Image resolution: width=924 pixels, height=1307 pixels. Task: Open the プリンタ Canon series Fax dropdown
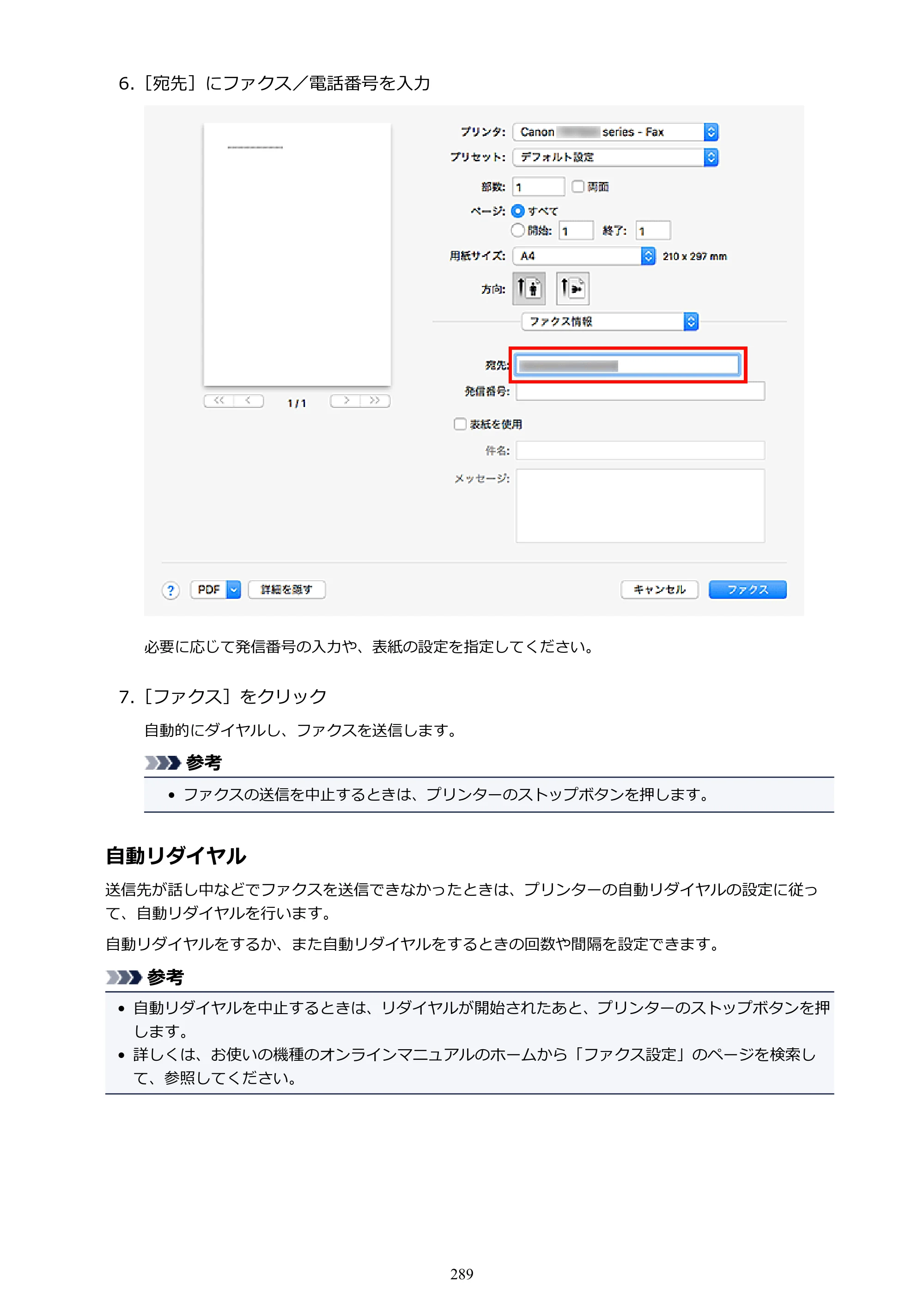[615, 132]
